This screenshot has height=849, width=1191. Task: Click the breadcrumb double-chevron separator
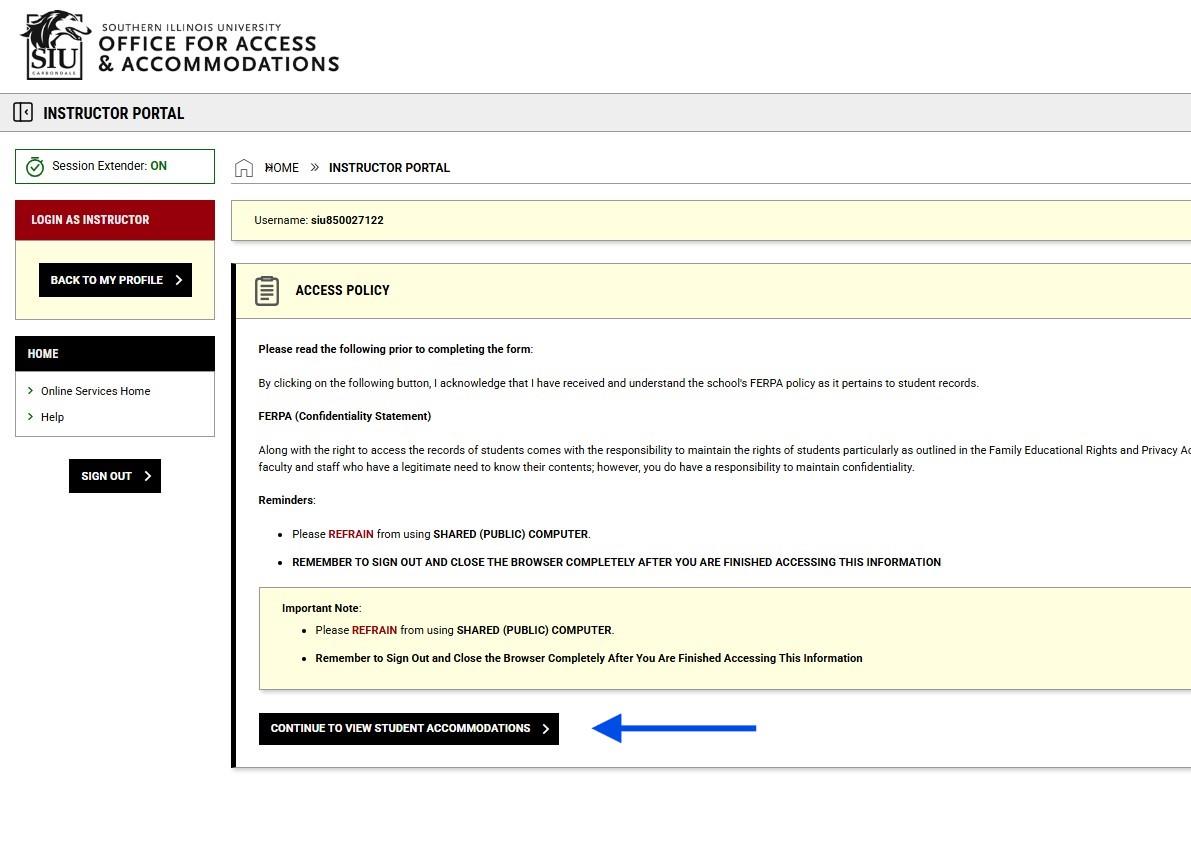[x=314, y=167]
